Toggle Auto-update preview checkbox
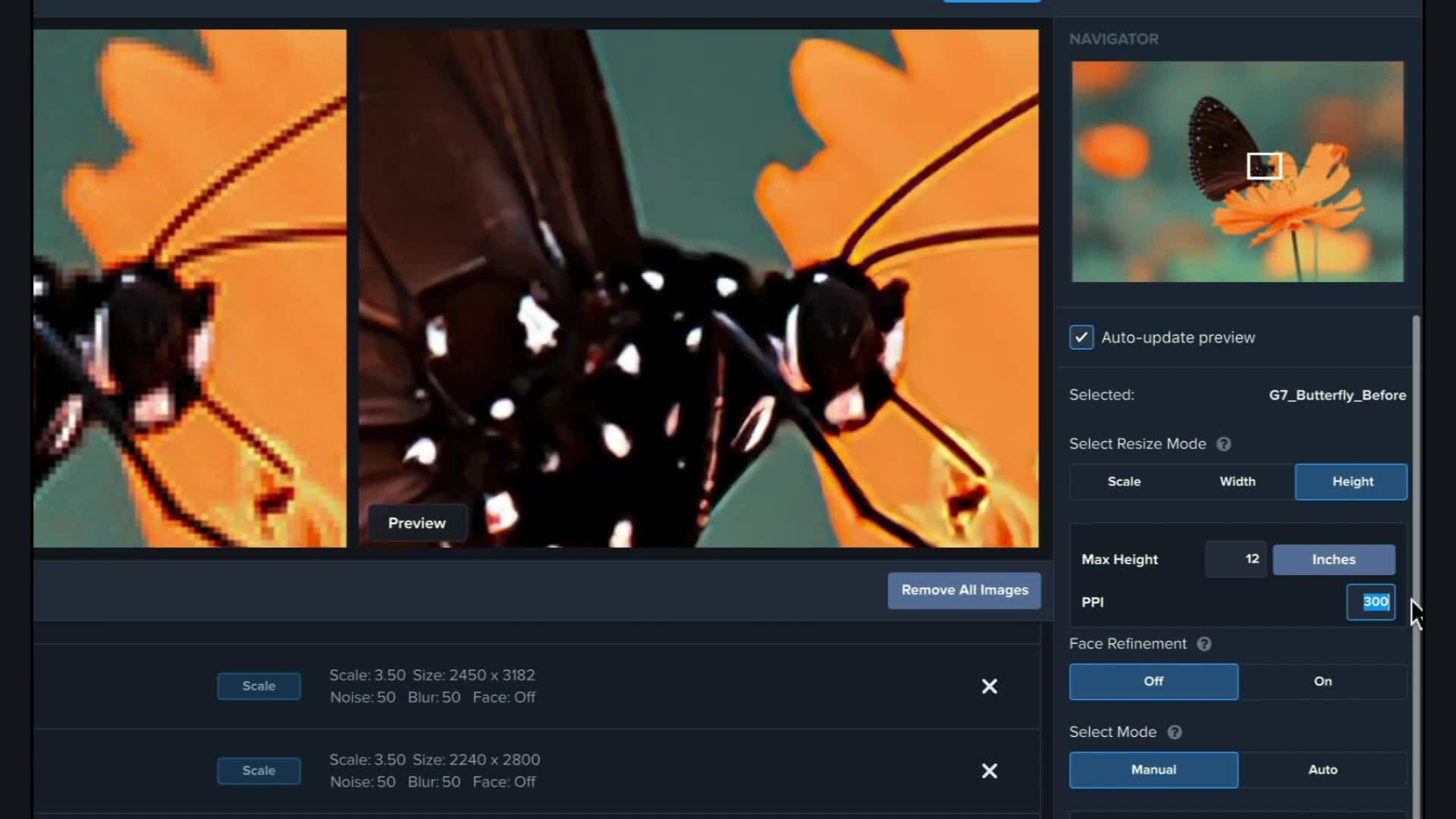Screen dimensions: 1456x819 1081,337
